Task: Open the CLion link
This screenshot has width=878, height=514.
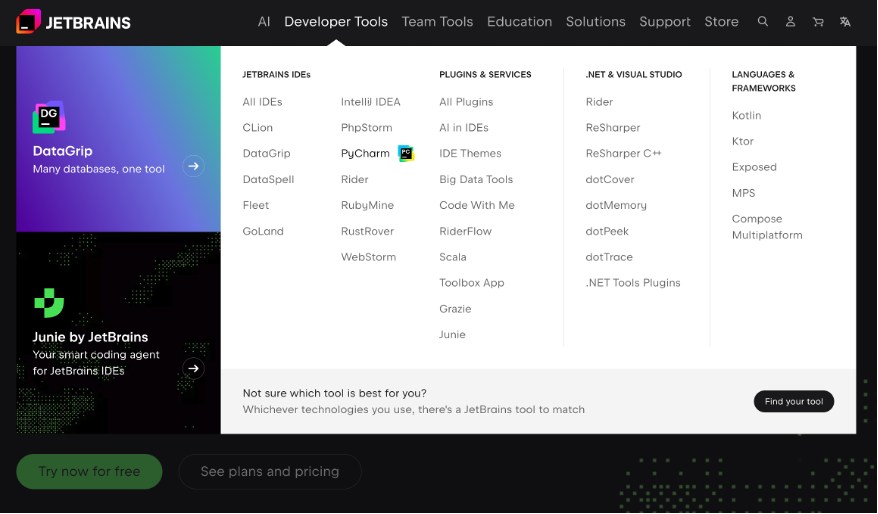Action: pos(258,128)
